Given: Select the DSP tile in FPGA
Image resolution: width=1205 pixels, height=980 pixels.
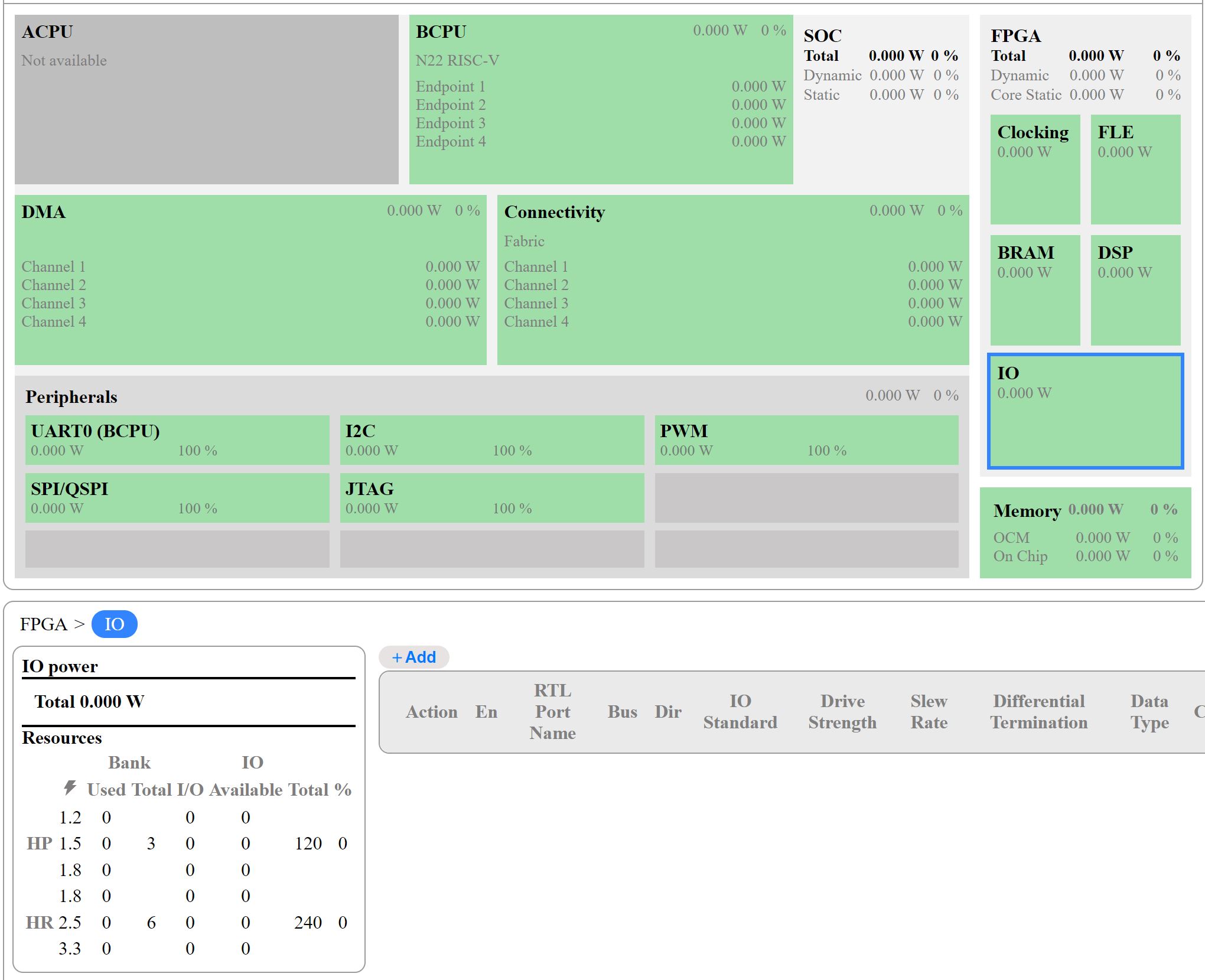Looking at the screenshot, I should (x=1135, y=290).
